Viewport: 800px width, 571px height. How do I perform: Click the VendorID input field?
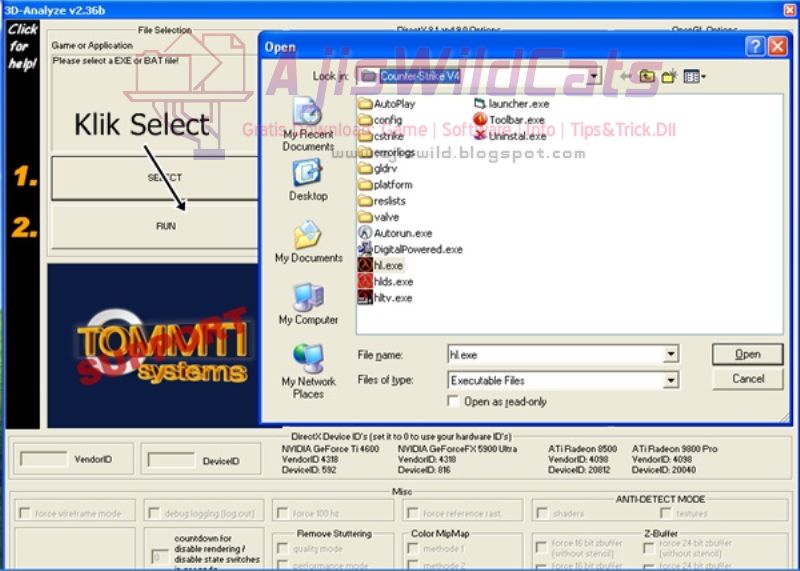coord(44,459)
